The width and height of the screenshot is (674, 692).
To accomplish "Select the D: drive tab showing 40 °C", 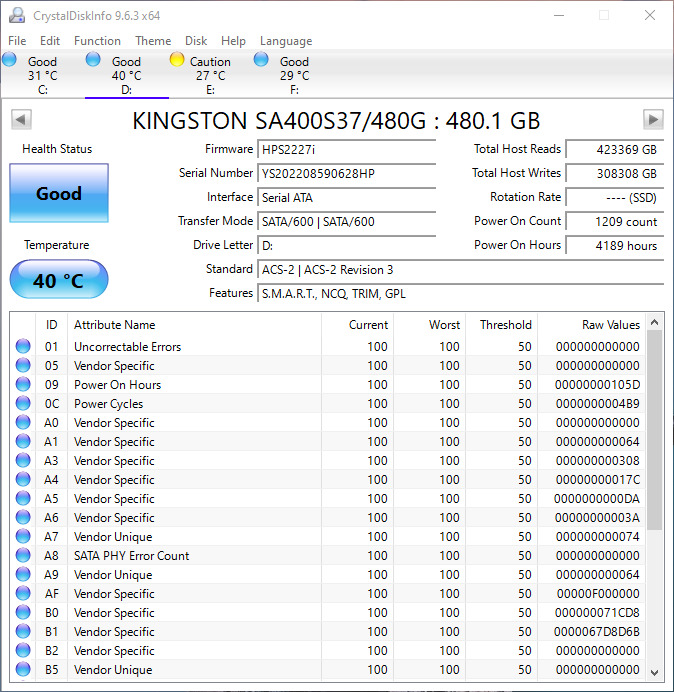I will point(126,75).
